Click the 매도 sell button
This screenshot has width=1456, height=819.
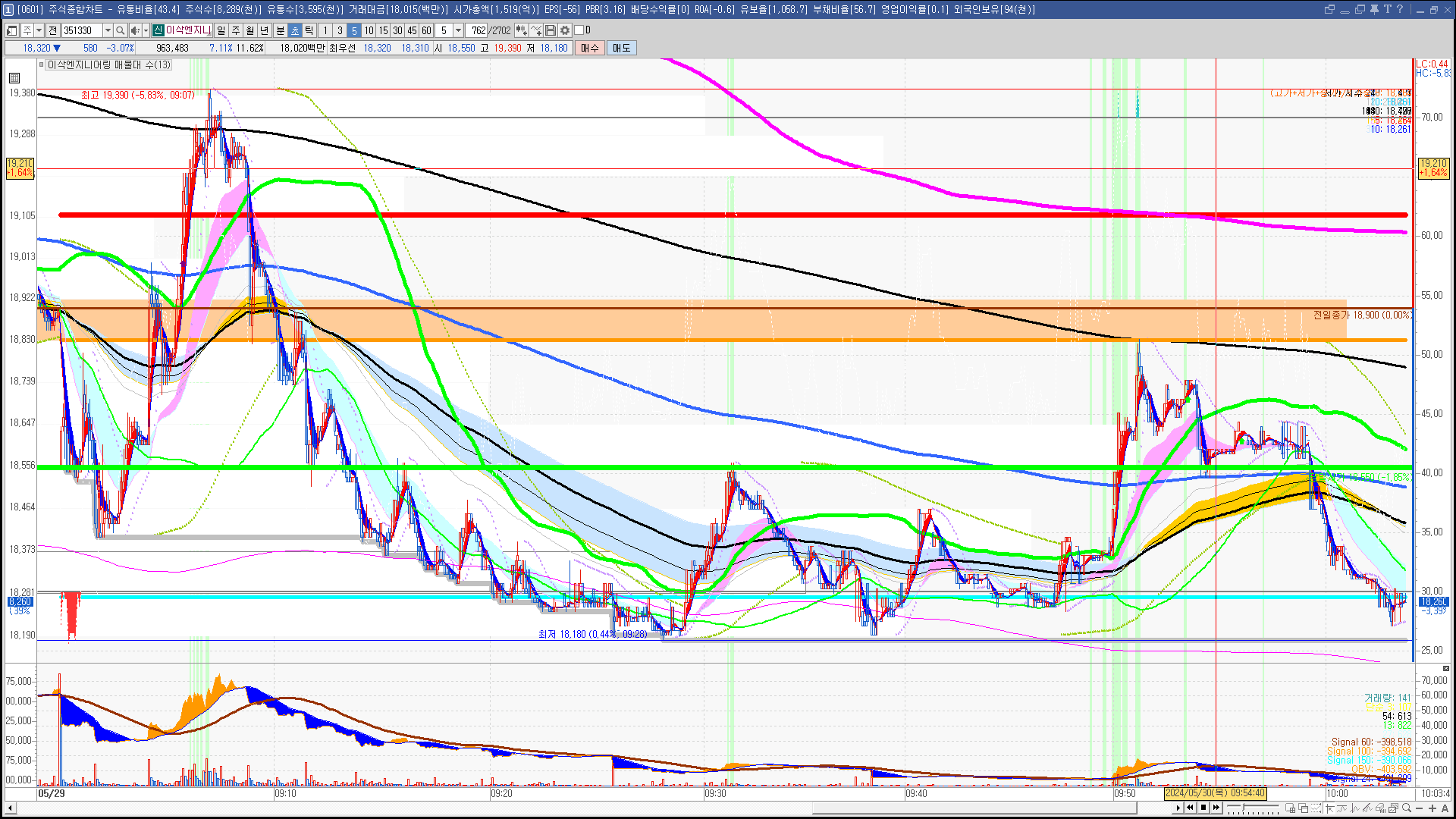pos(621,48)
